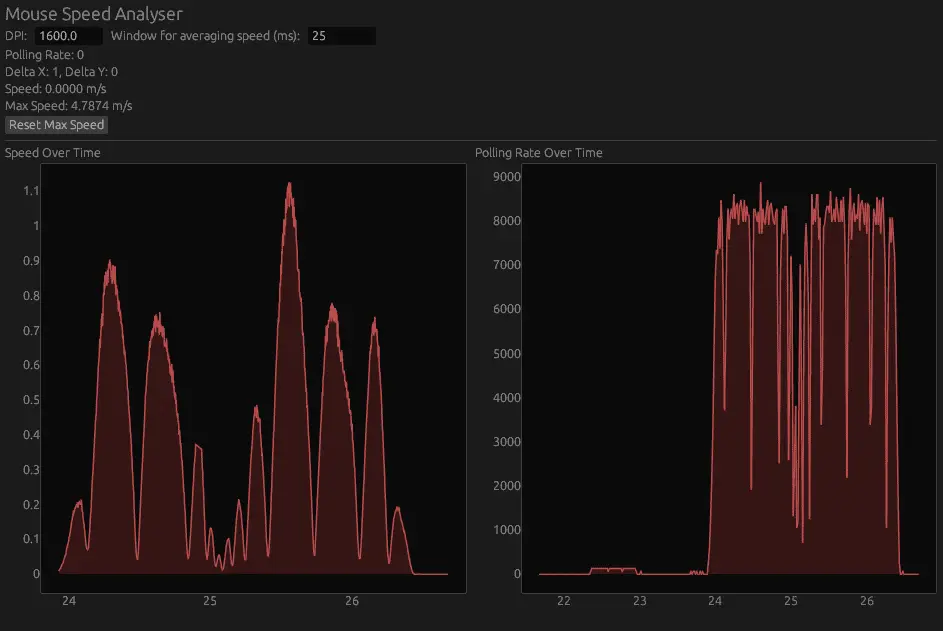
Task: Click the DPI label text
Action: click(16, 35)
